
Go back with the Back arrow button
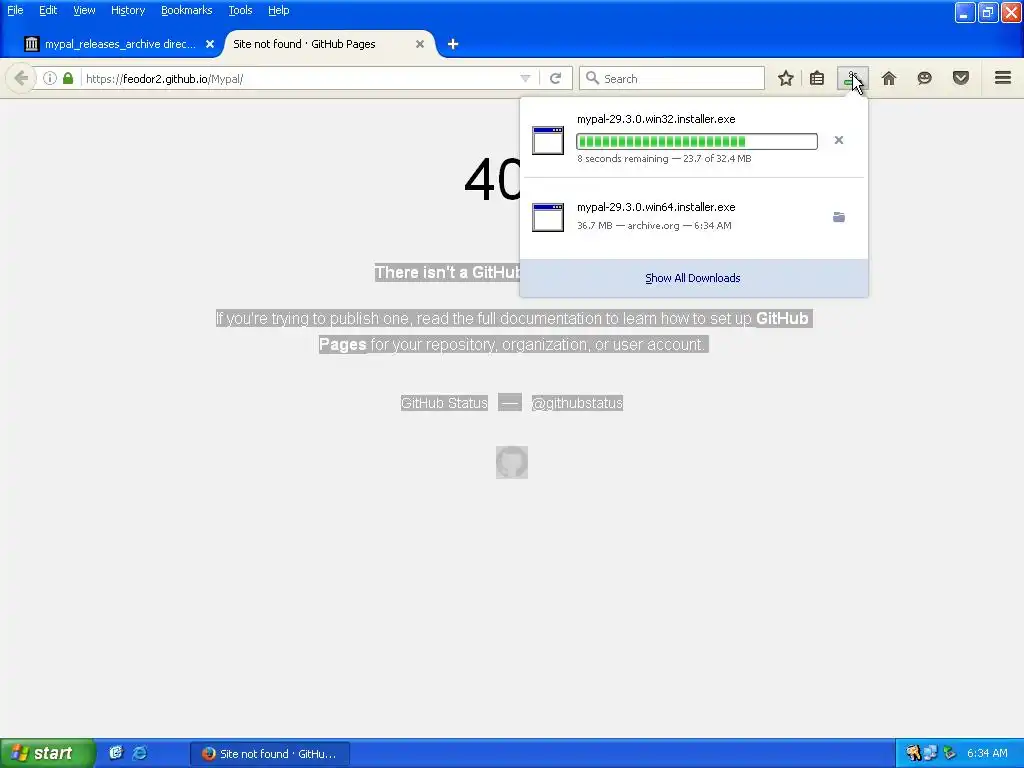(21, 78)
